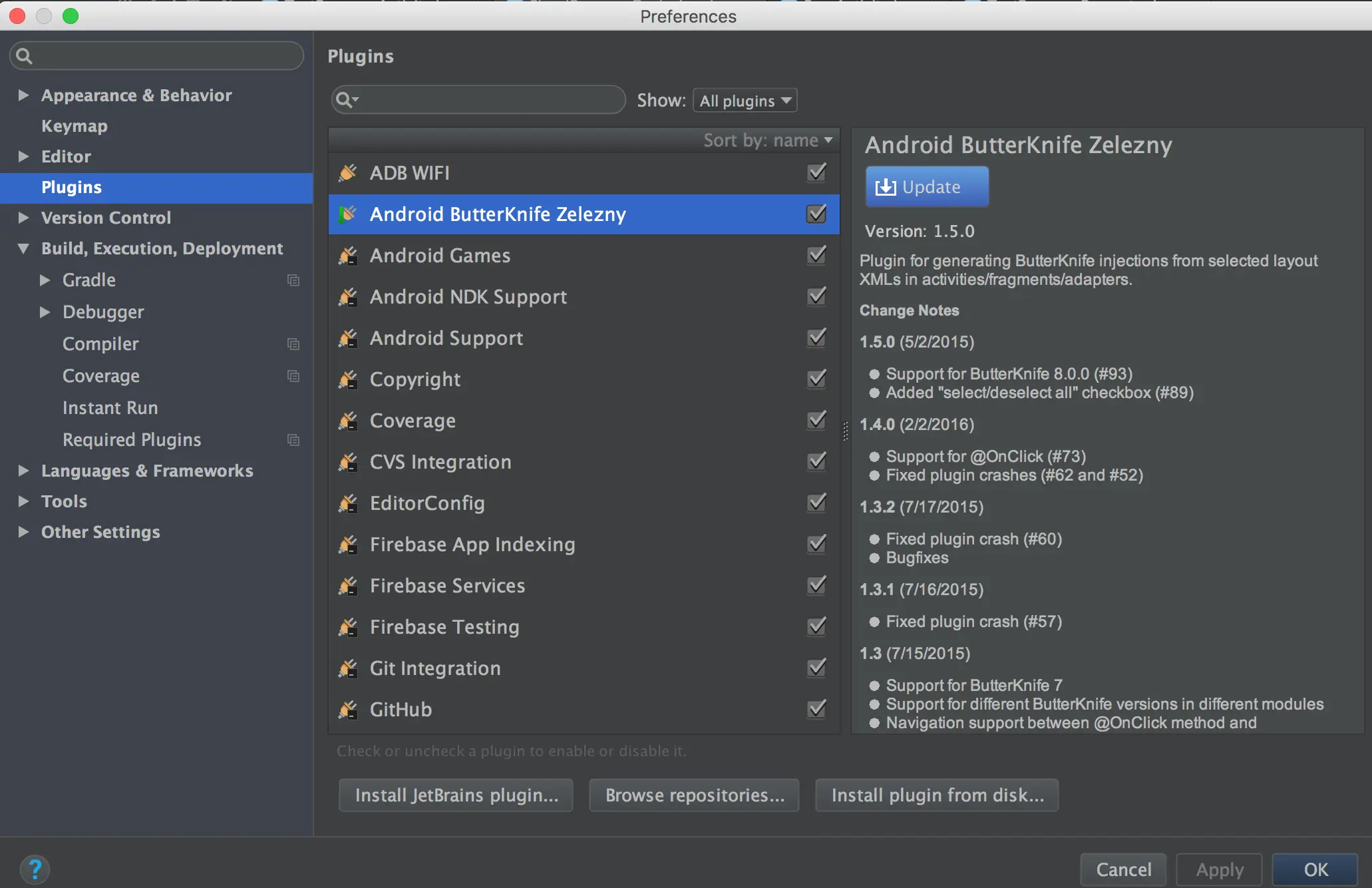Click the Coverage plugin icon in list
The image size is (1372, 888).
click(348, 421)
